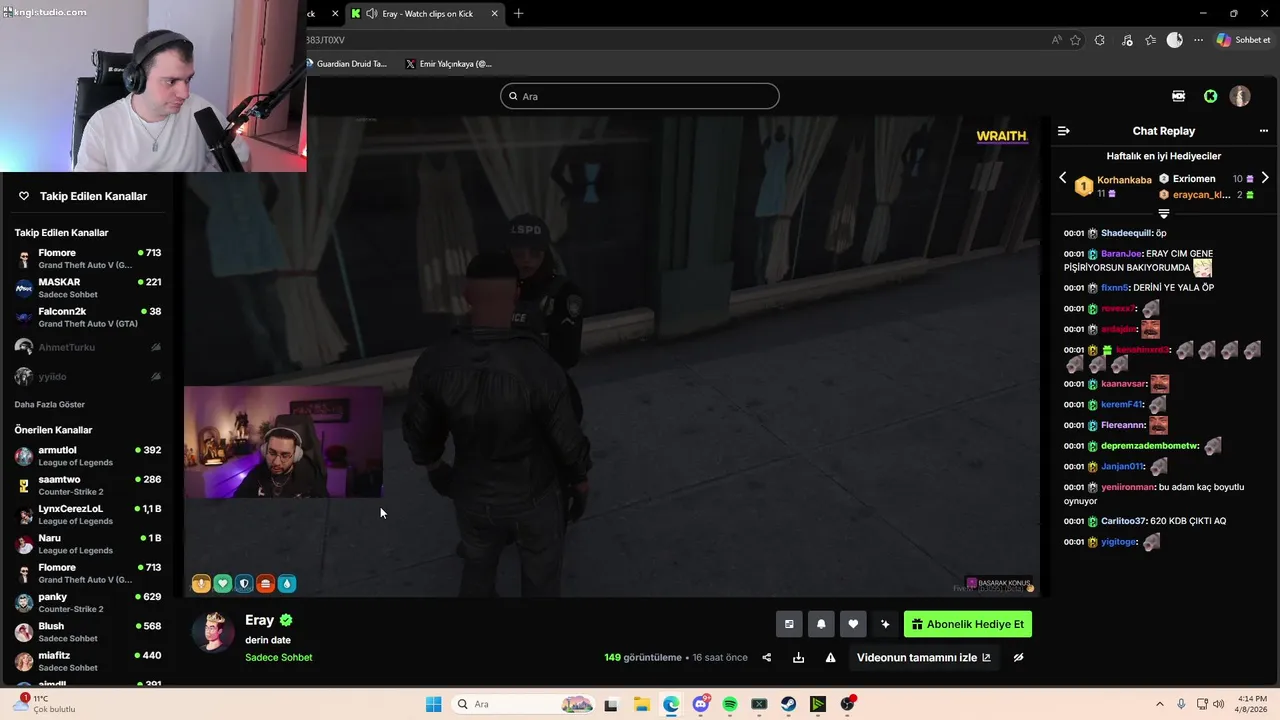1280x720 pixels.
Task: Enable notifications with the bell icon
Action: click(821, 624)
